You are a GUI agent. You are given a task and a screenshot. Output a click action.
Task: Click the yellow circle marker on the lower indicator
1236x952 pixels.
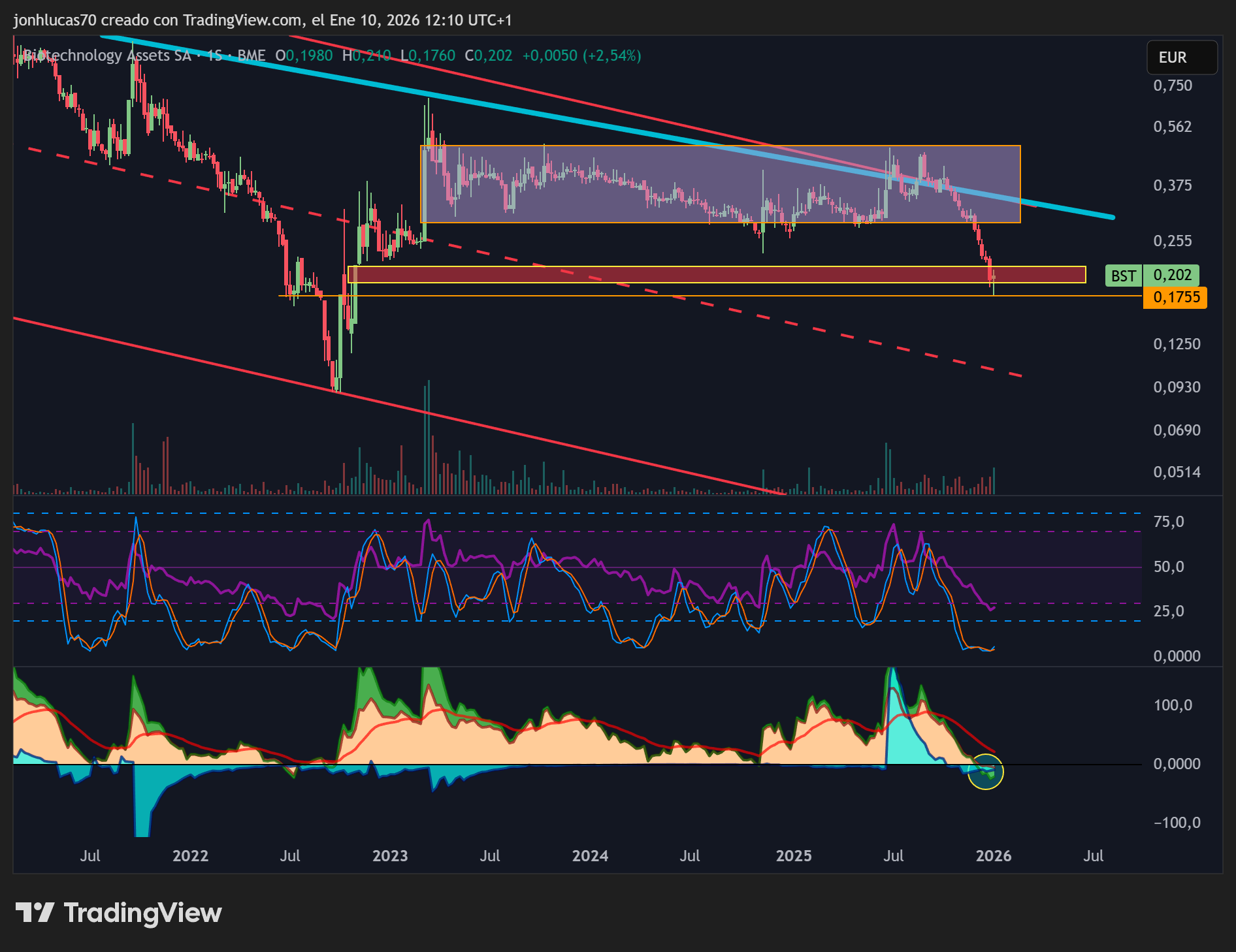tap(985, 772)
